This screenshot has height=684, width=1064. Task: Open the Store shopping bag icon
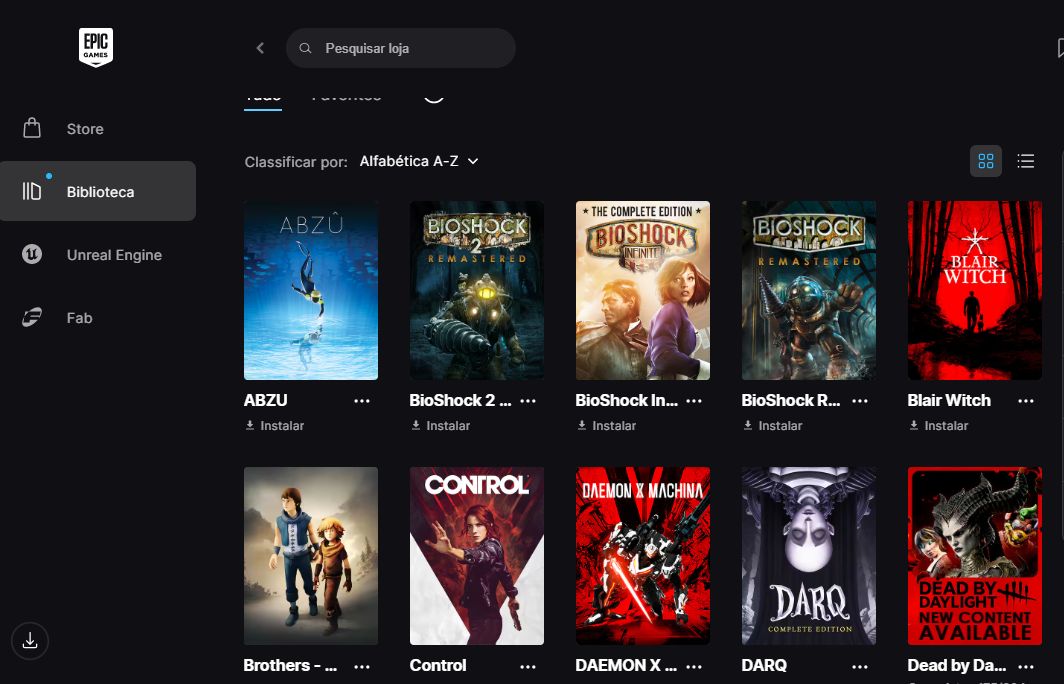(x=32, y=128)
